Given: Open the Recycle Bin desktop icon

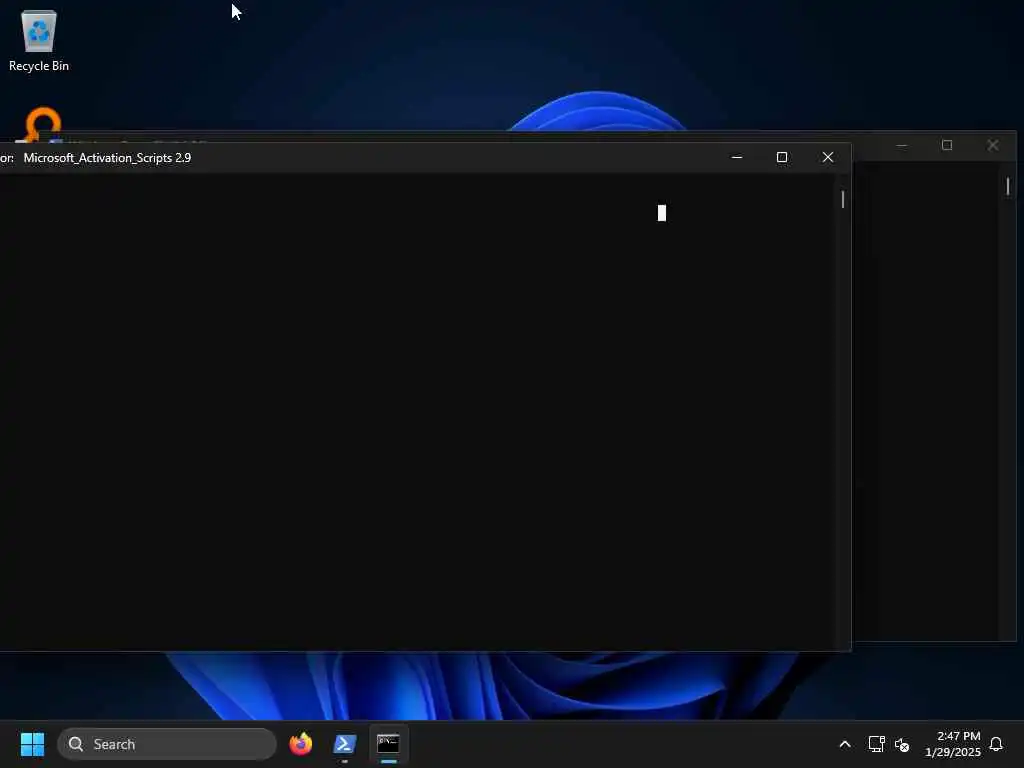Looking at the screenshot, I should (39, 40).
